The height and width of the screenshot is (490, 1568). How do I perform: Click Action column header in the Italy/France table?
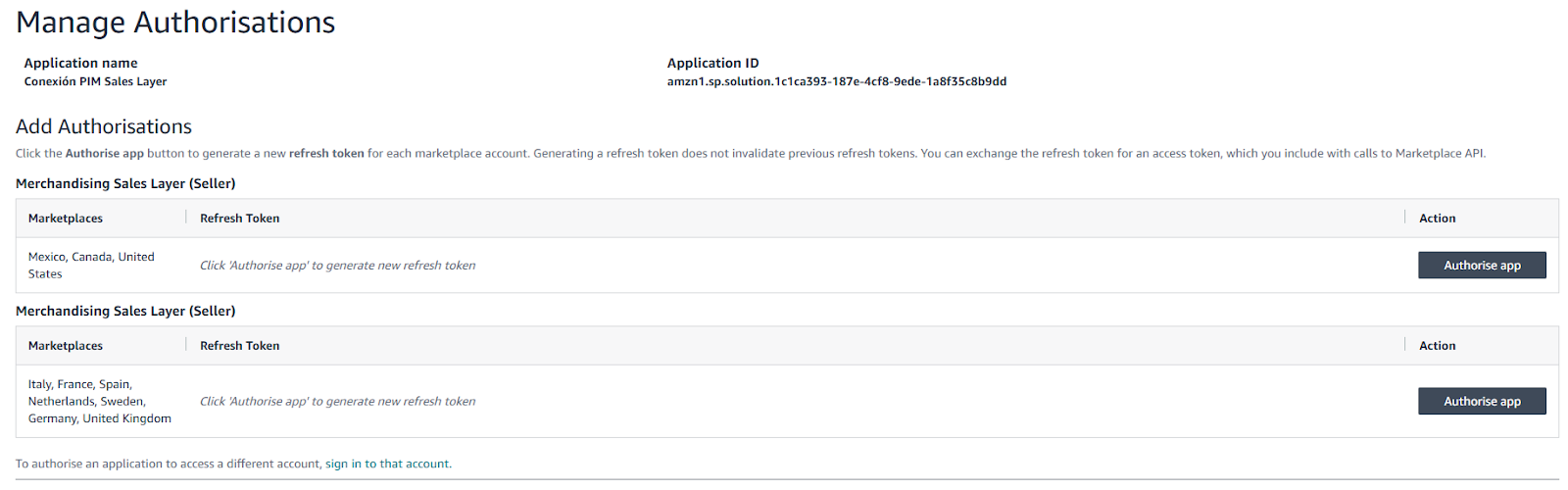pos(1437,346)
